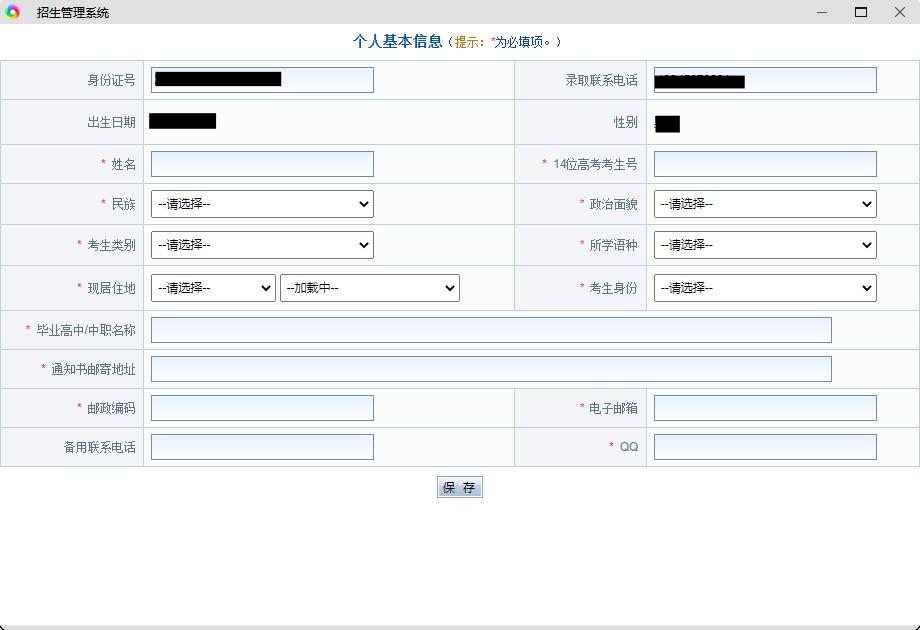Open the 考生身份 dropdown
Screen dimensions: 920x630
click(x=765, y=288)
